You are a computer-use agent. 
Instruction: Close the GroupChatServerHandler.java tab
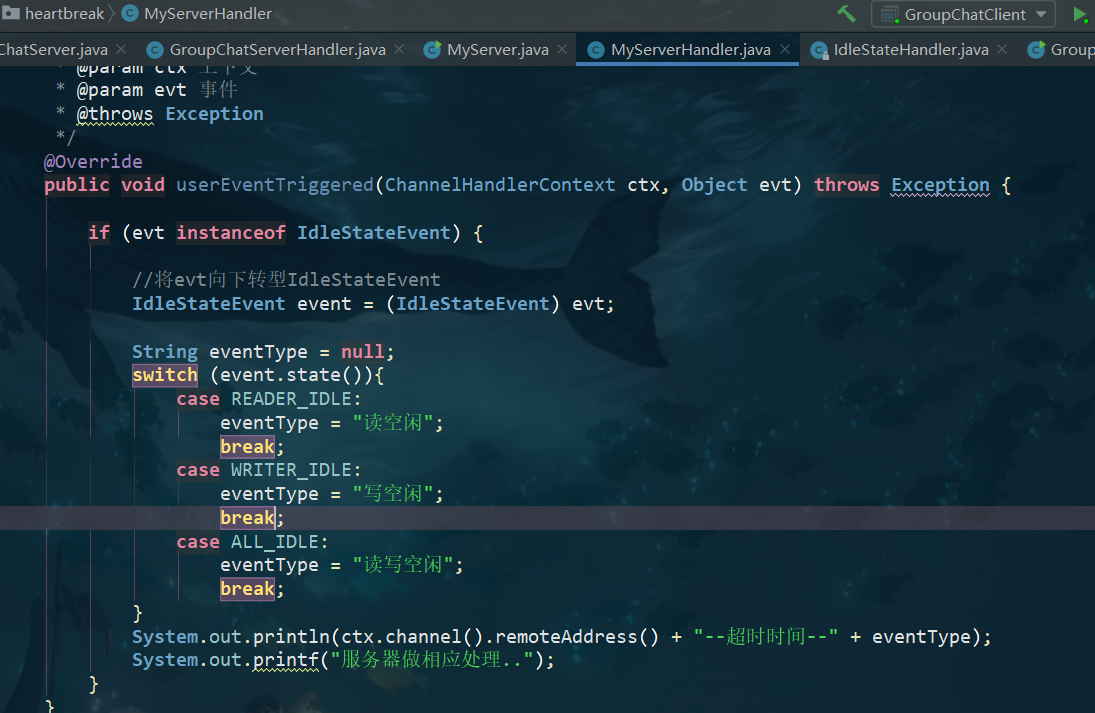[x=399, y=50]
